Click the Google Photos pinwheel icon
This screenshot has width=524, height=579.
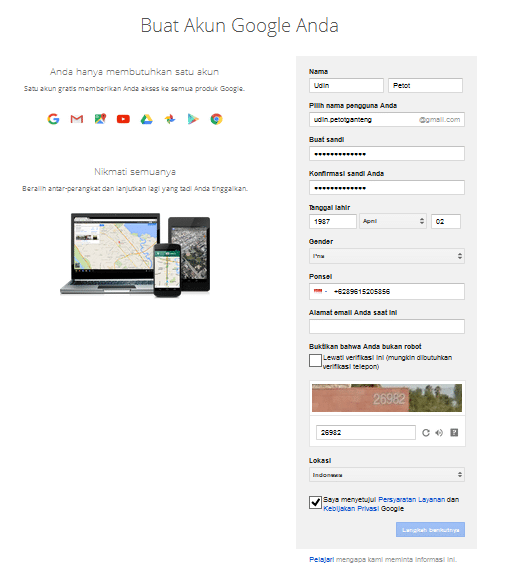click(x=170, y=119)
